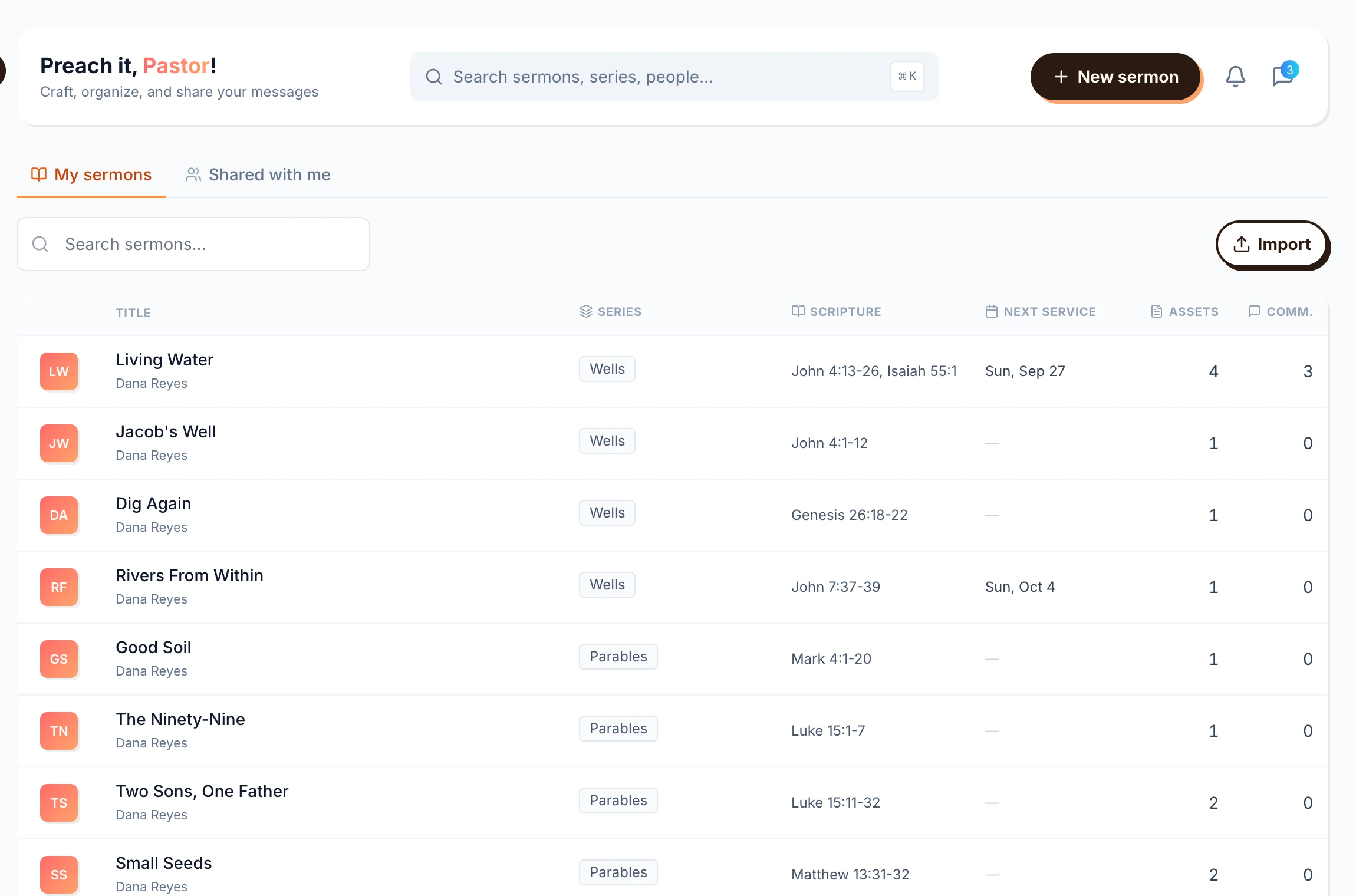
Task: Click scripture Genesis 26:18-22
Action: tap(850, 515)
